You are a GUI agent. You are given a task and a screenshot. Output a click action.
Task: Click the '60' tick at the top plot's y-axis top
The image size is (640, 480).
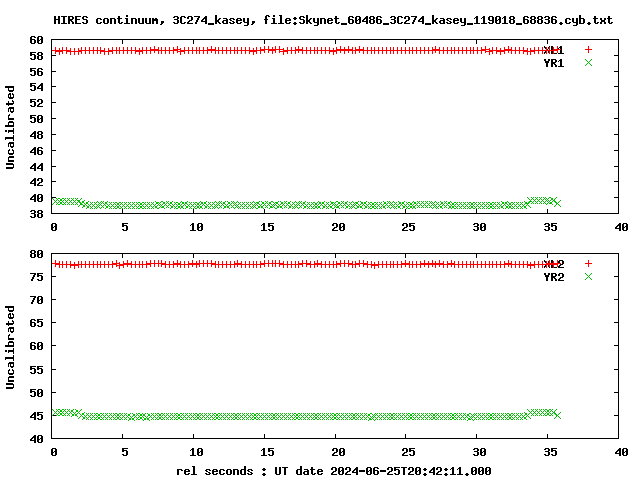[36, 40]
